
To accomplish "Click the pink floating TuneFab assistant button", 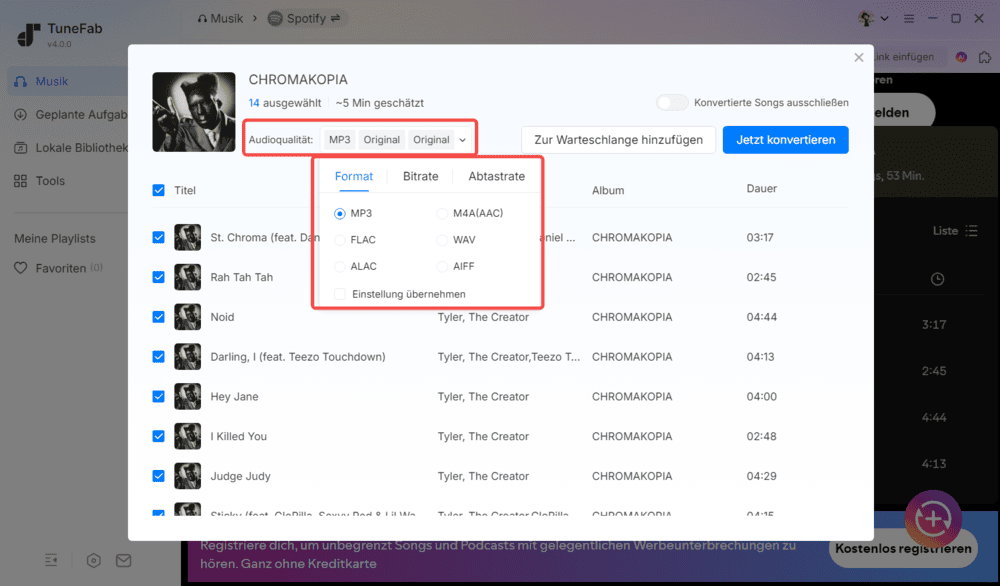I will (933, 519).
